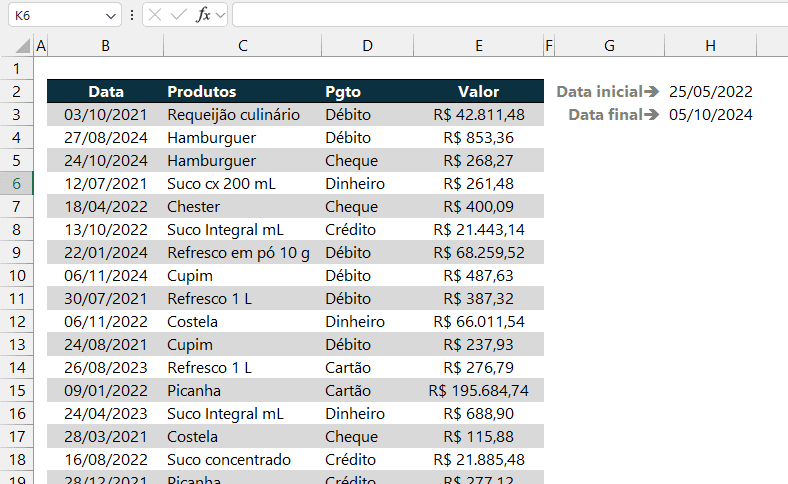This screenshot has height=484, width=788.
Task: Click value cell R$ 195.684,74
Action: [479, 391]
